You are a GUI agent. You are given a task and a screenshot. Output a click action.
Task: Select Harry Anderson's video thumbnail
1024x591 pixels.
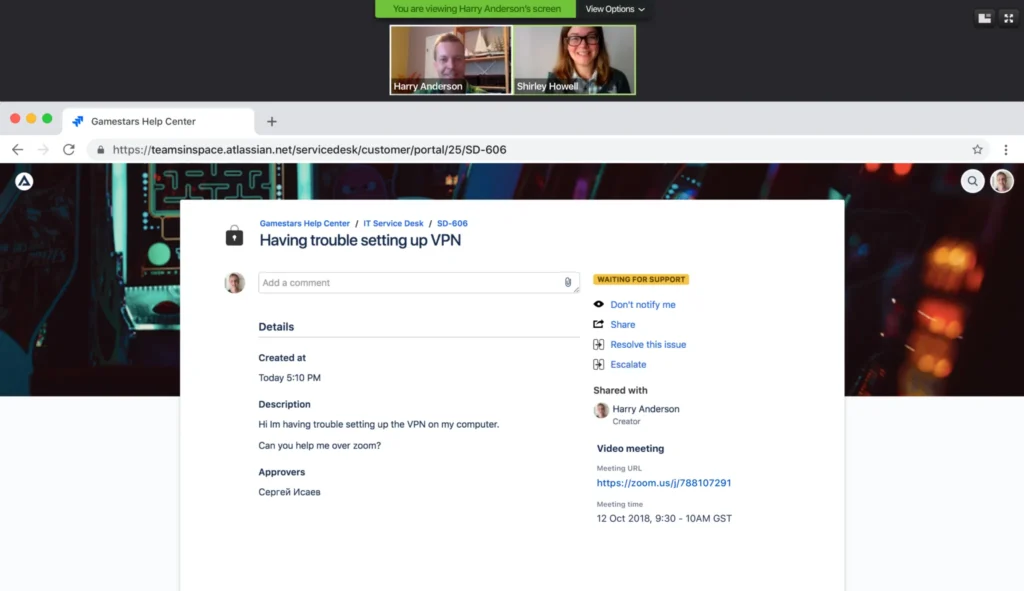[x=451, y=60]
